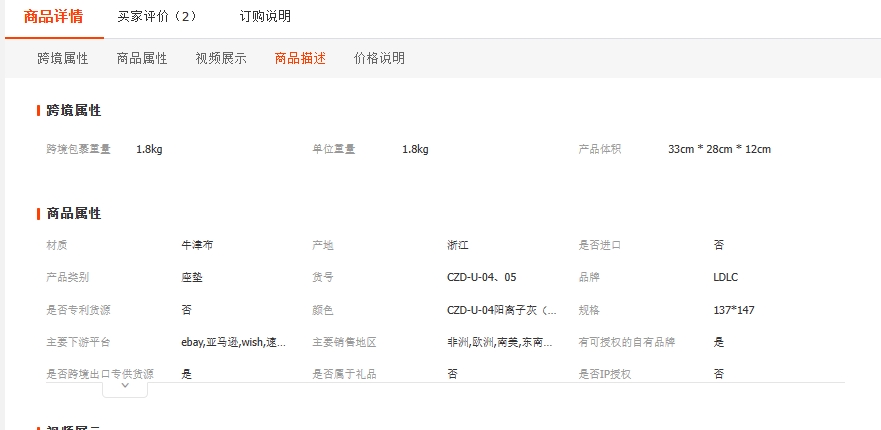Click truncated platform value ebay,亚马逊,wish
The height and width of the screenshot is (430, 881).
pos(233,342)
